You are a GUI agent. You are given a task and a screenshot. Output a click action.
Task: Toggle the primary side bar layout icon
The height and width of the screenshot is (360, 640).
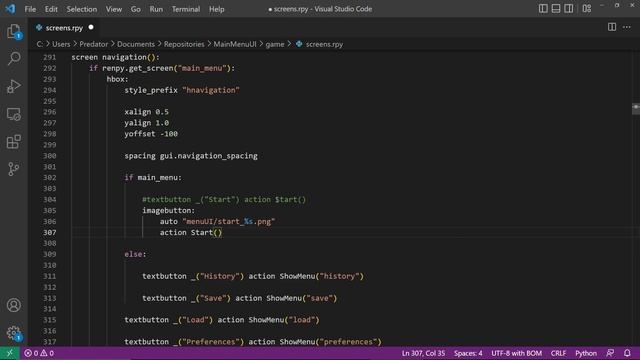pyautogui.click(x=543, y=9)
